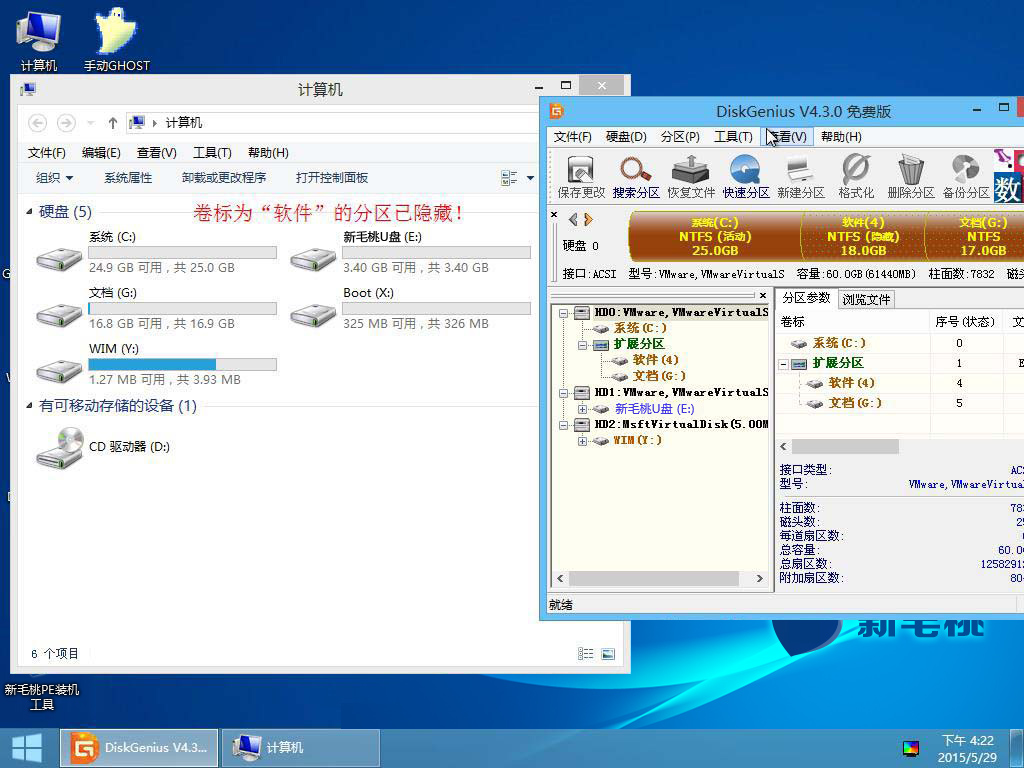The width and height of the screenshot is (1024, 768).
Task: Click the Back arrow in 计算机 window
Action: 38,123
